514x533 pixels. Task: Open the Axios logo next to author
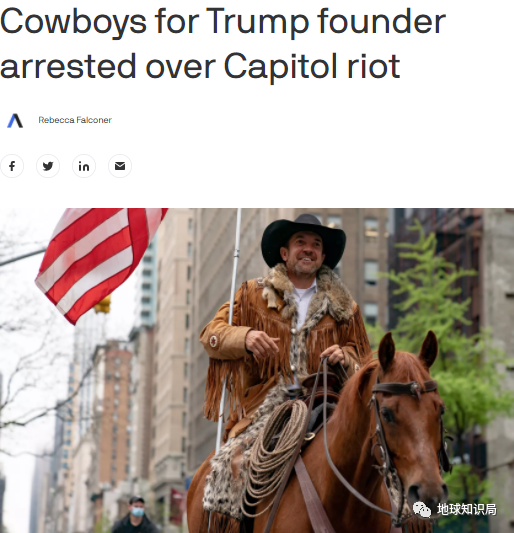click(15, 120)
